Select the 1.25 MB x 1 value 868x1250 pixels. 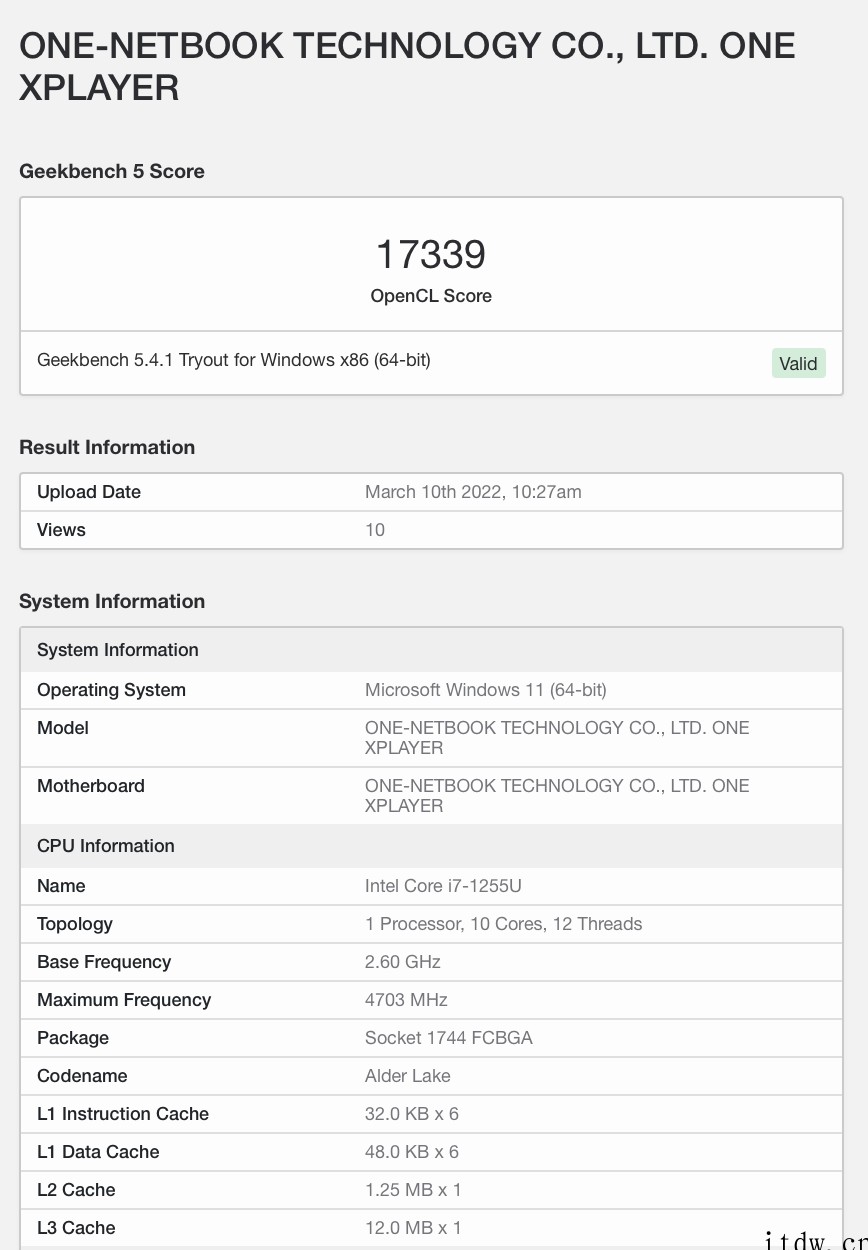413,1190
